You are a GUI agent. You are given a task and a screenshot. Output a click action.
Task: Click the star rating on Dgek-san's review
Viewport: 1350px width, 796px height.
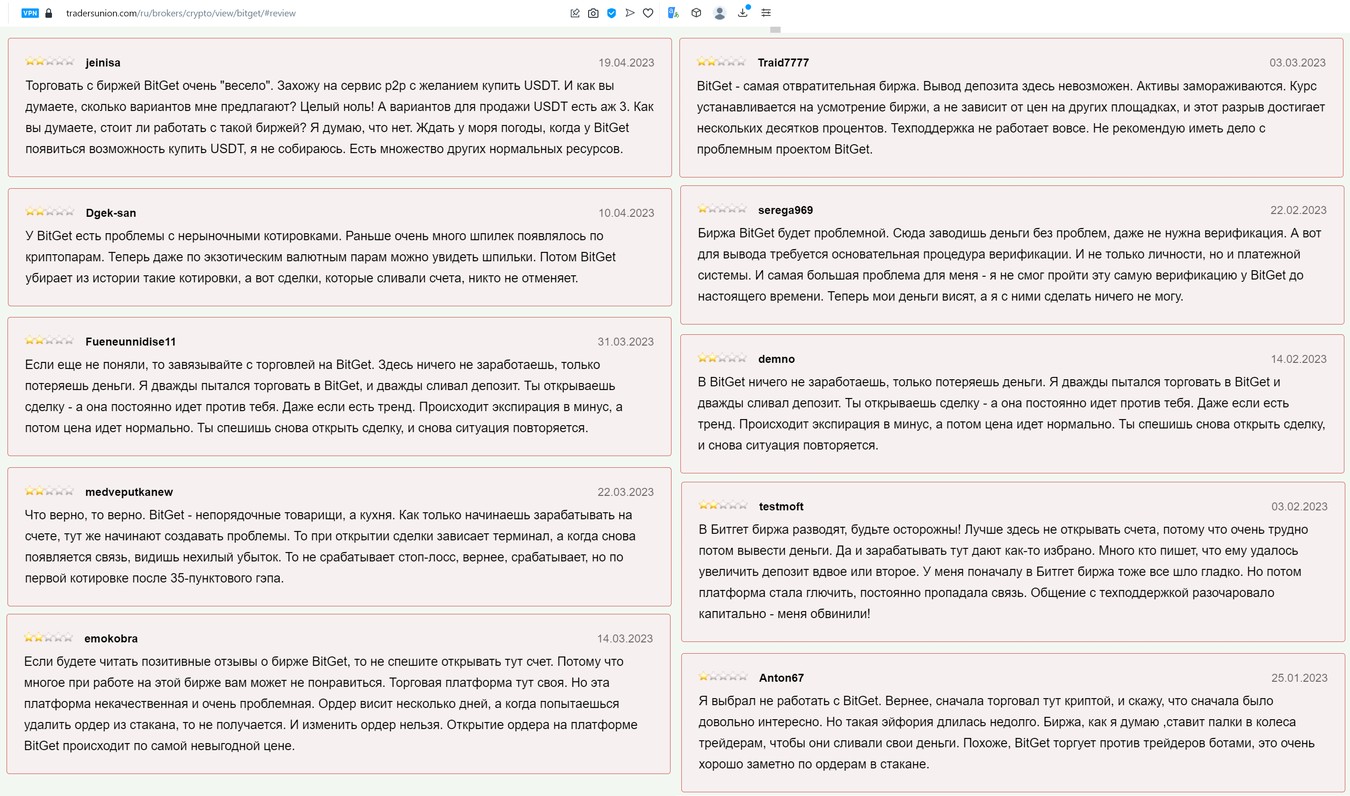(49, 212)
